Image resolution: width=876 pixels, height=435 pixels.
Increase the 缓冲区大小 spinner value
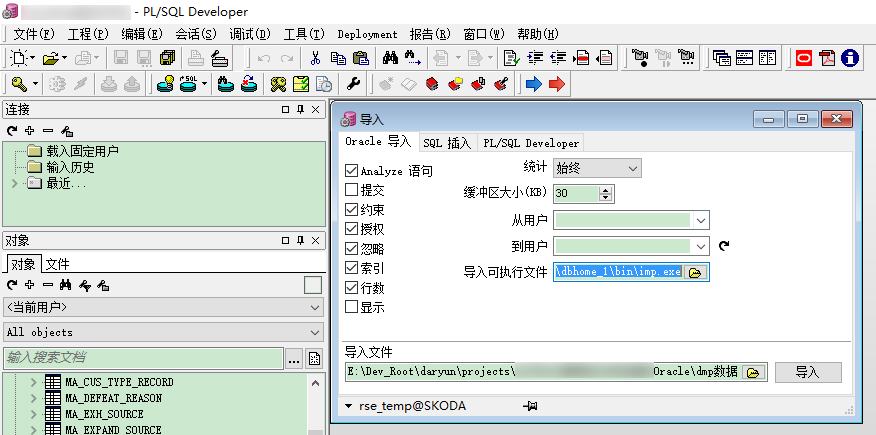tap(606, 190)
